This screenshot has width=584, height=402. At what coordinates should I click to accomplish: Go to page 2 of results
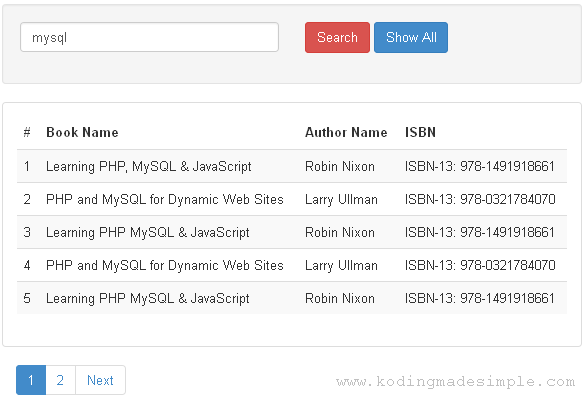60,380
